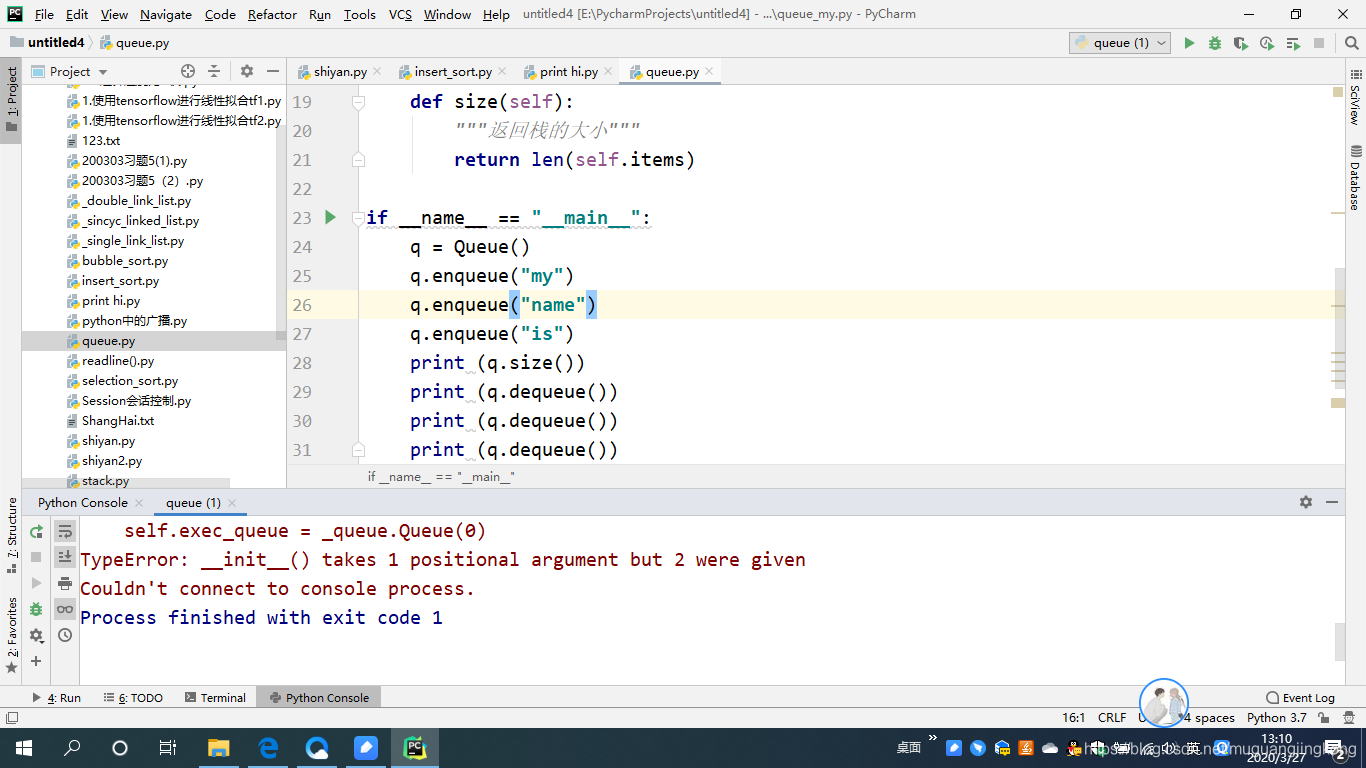Hide the Project tool window
1366x768 pixels.
click(273, 71)
